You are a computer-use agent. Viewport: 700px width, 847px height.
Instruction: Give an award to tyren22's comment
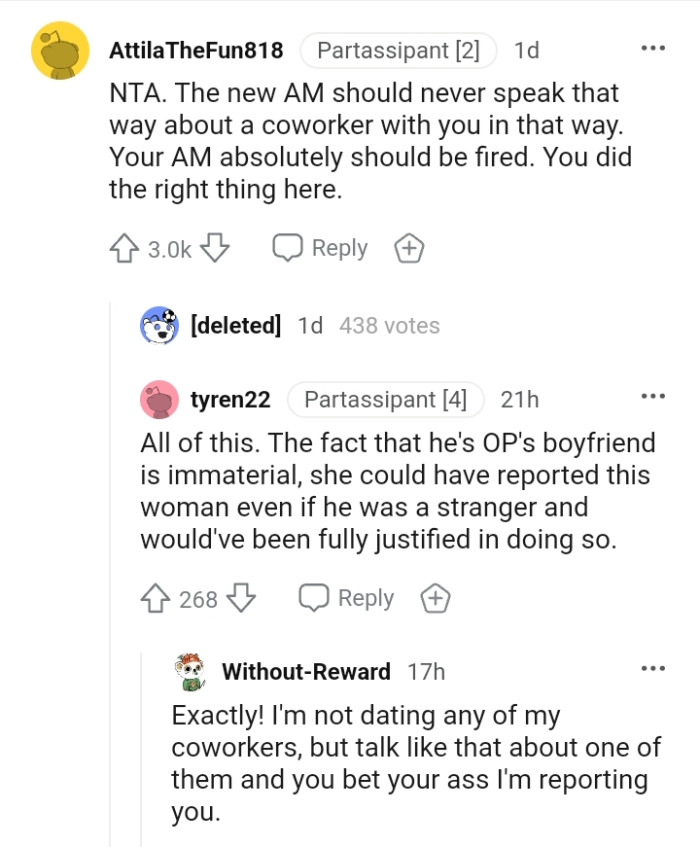tap(436, 597)
